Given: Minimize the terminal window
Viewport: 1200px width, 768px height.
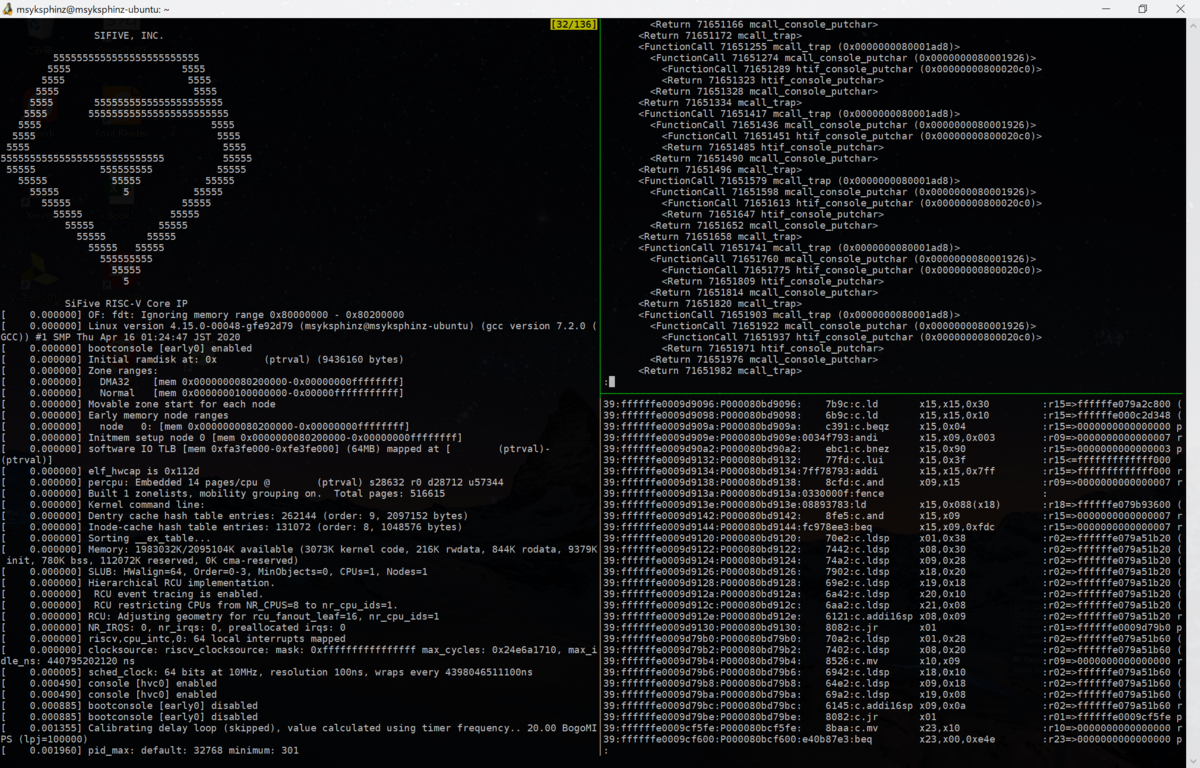Looking at the screenshot, I should click(1104, 8).
